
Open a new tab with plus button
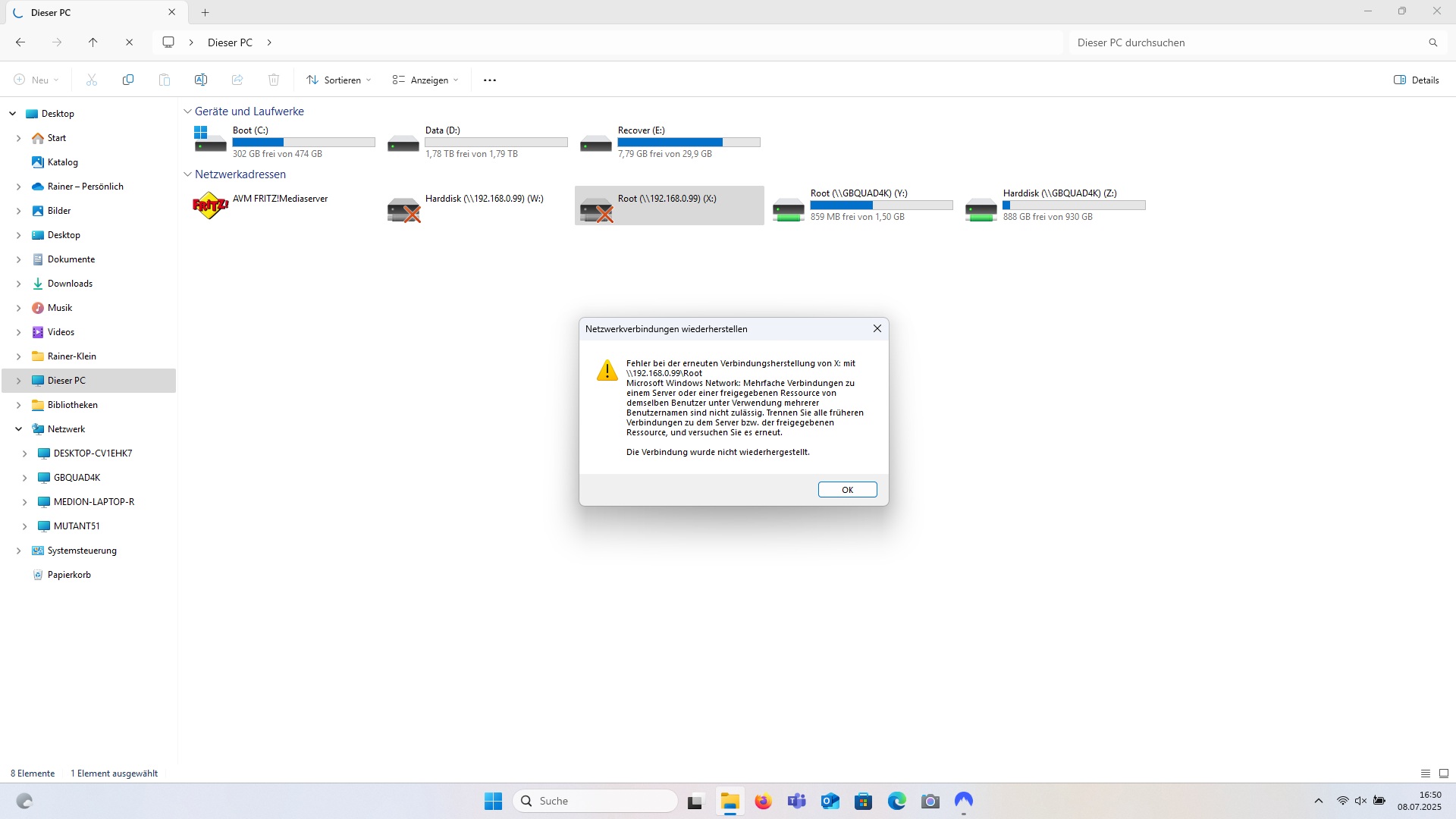coord(205,12)
